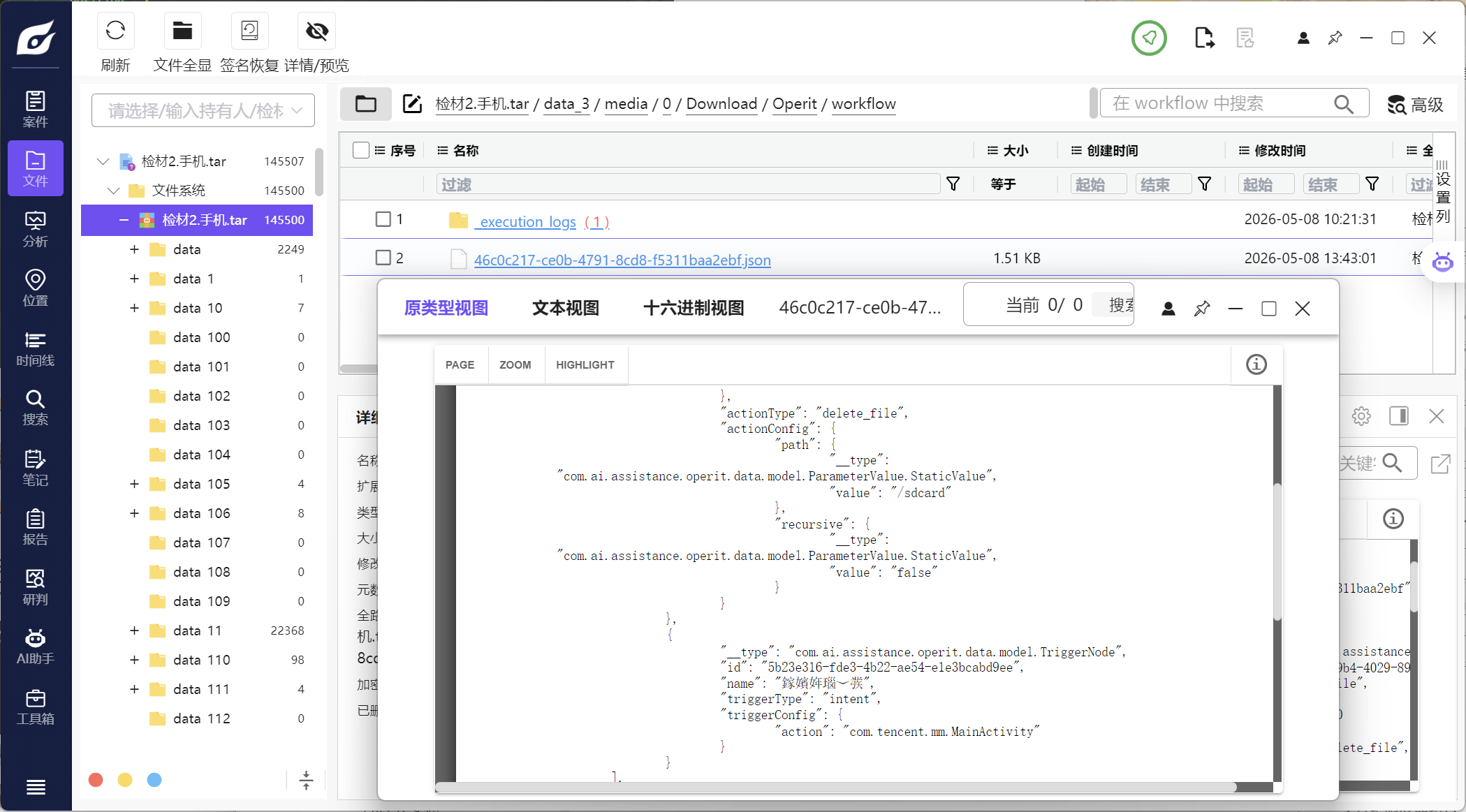Open the 笔记 (Notes) sidebar section
Viewport: 1466px width, 812px height.
click(36, 468)
